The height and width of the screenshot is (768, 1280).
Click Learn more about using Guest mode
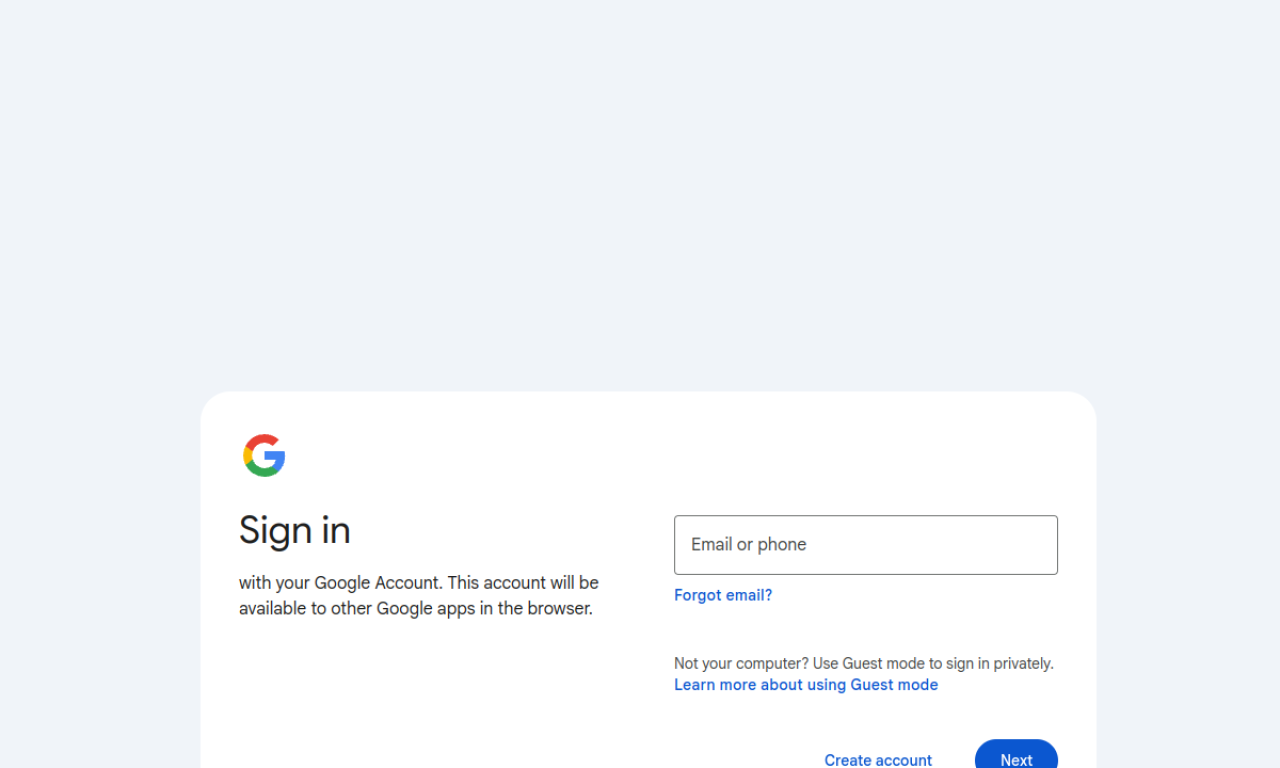806,684
